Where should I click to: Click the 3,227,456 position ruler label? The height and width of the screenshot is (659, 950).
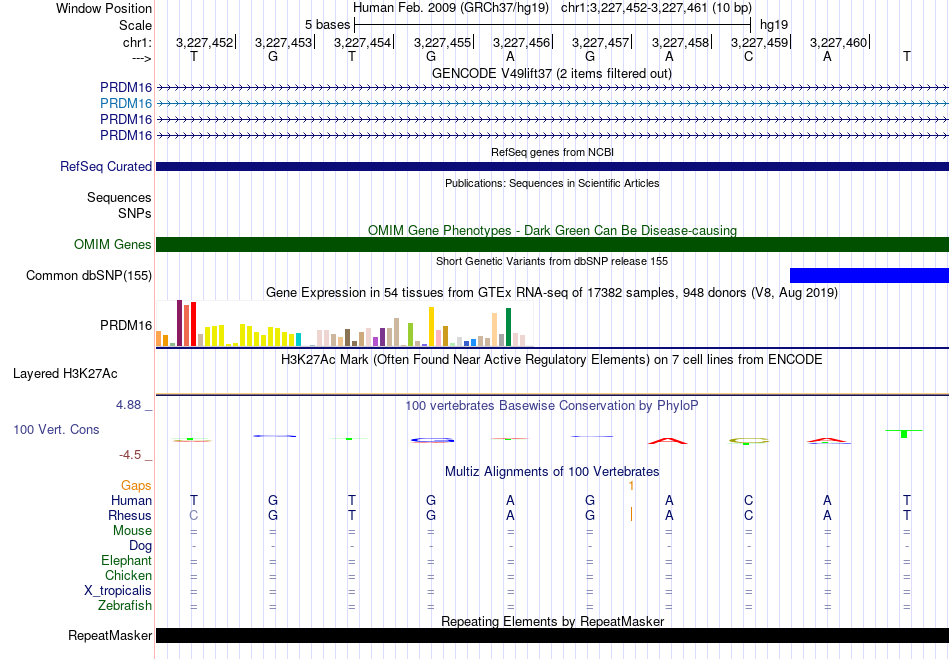click(x=521, y=42)
